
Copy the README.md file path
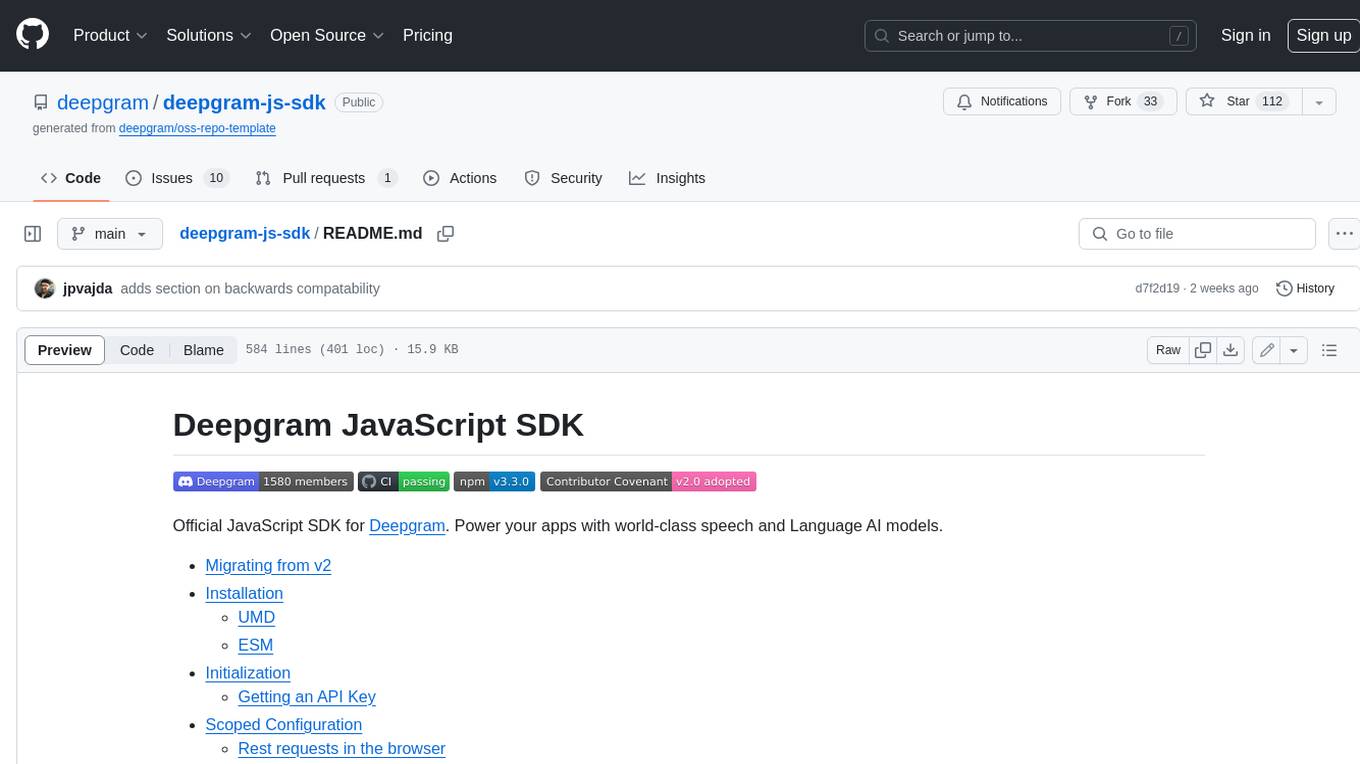pos(446,234)
